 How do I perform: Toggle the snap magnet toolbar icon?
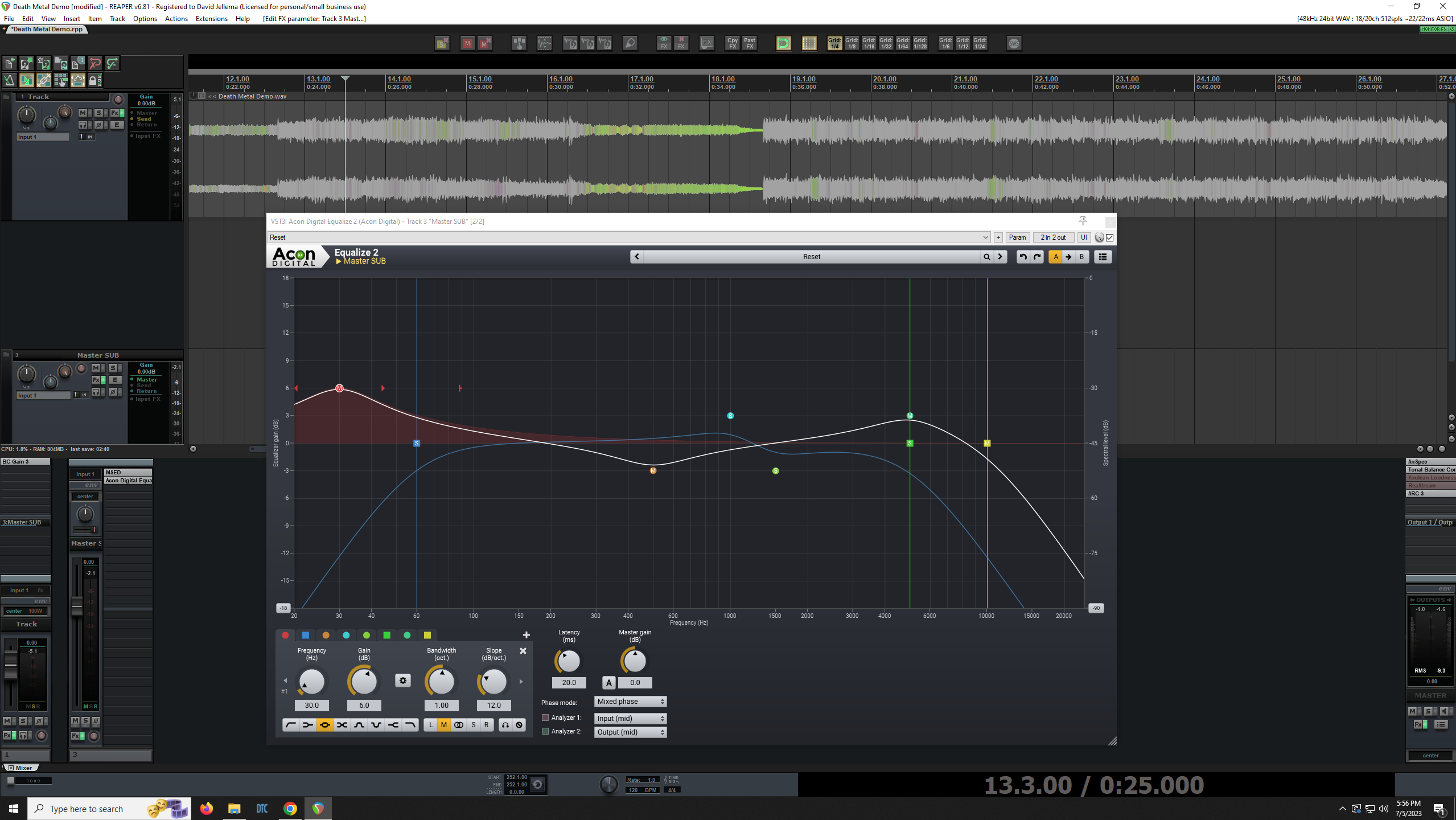pos(784,43)
